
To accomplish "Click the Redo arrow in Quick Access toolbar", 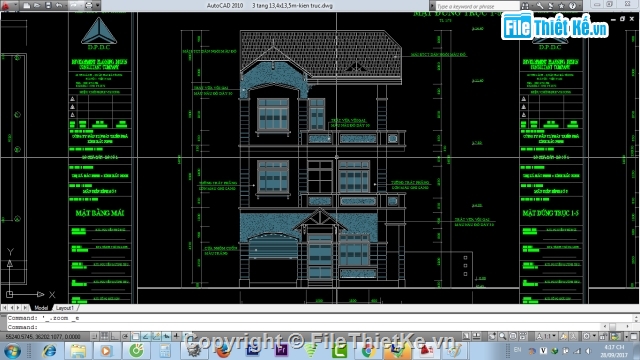I will tap(74, 5).
